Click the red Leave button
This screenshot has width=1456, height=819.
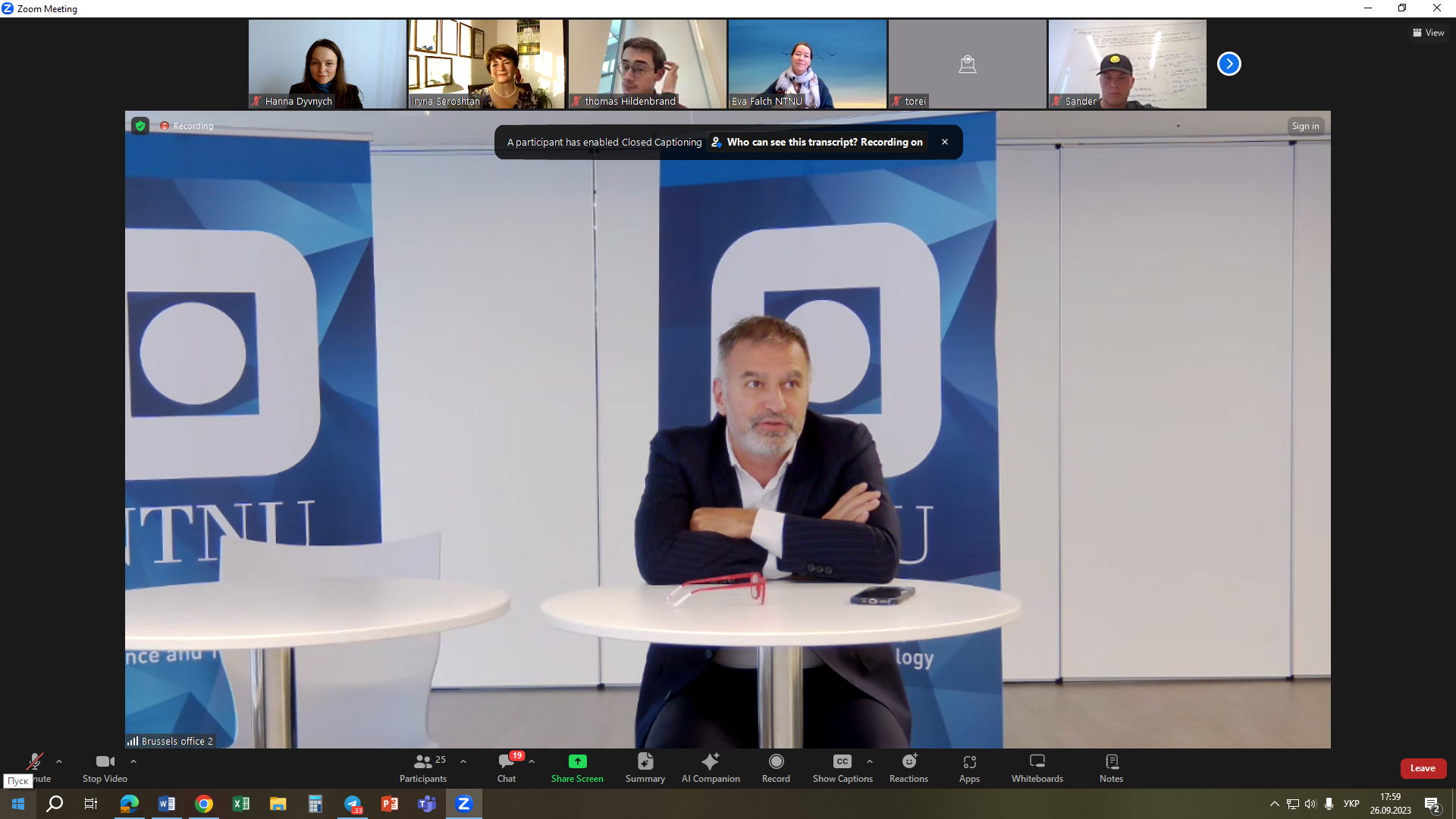pyautogui.click(x=1423, y=768)
